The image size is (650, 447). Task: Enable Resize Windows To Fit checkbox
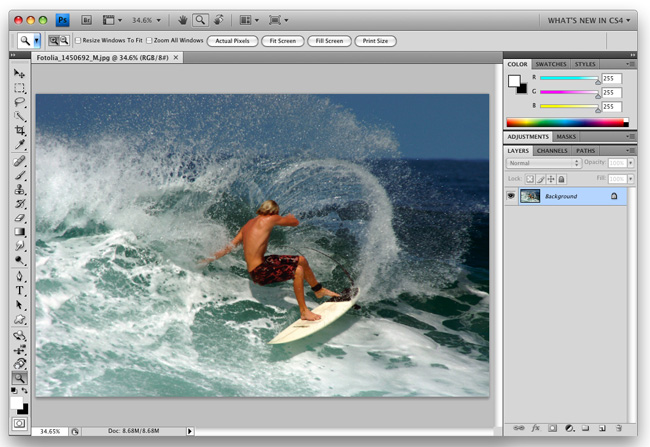pos(77,41)
